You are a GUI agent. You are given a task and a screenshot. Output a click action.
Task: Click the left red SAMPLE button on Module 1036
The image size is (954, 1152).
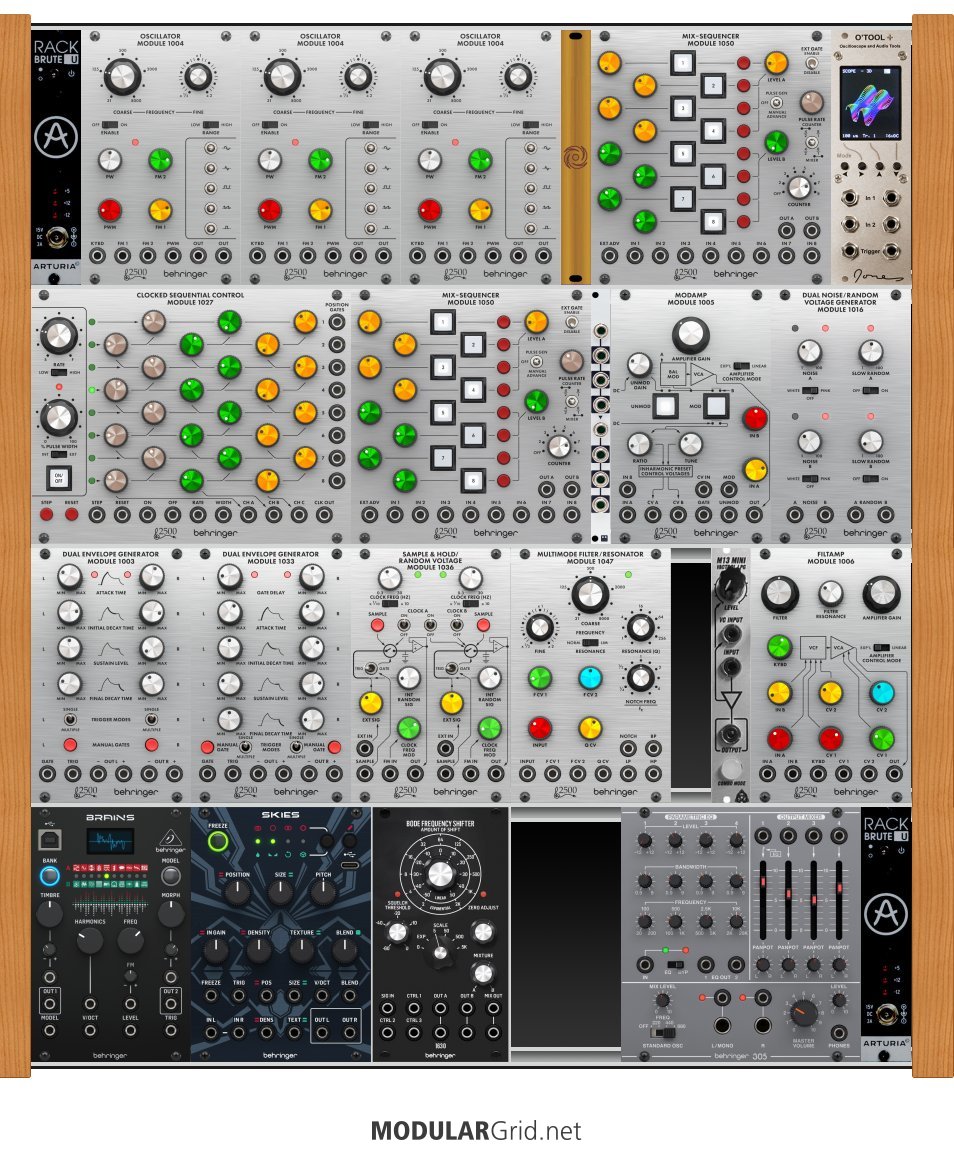(x=377, y=625)
